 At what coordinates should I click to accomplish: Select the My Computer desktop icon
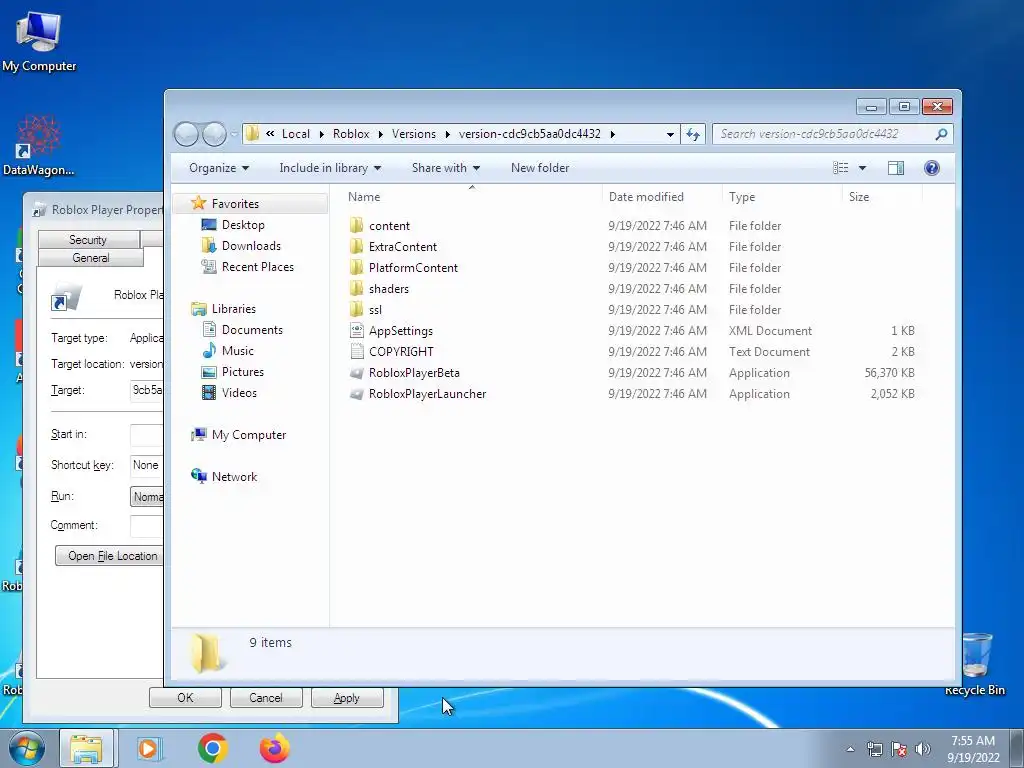39,41
